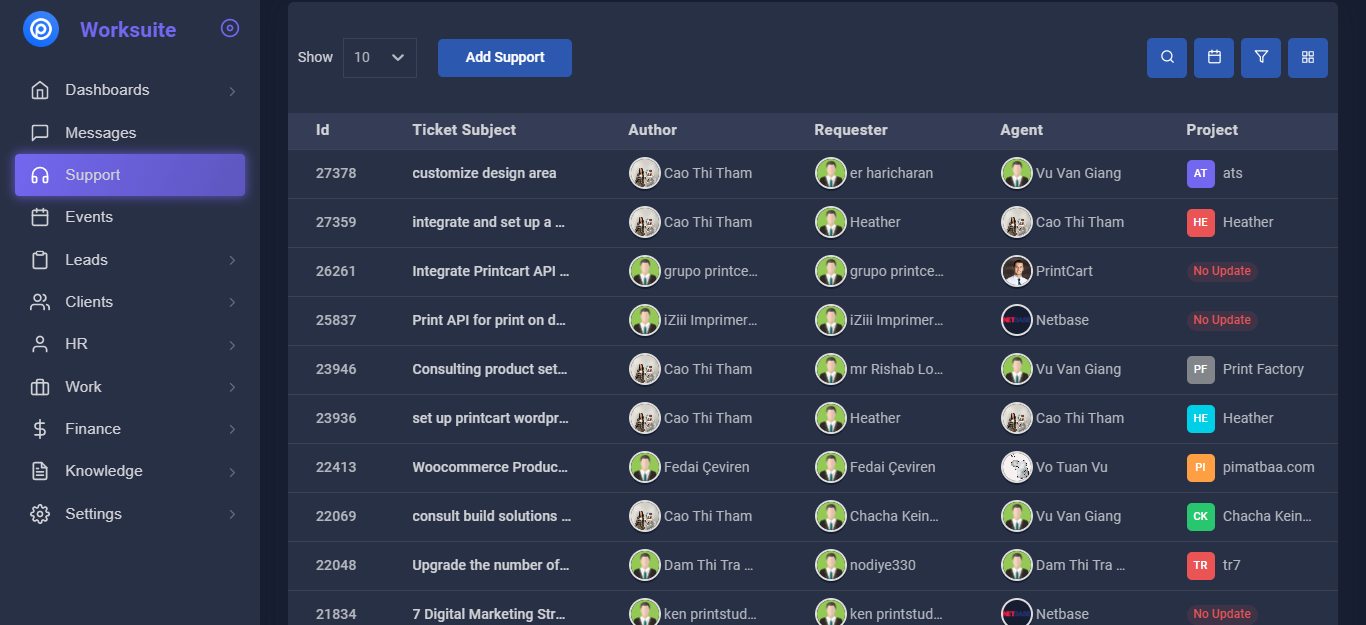
Task: Click the Worksuite logo icon
Action: [x=41, y=30]
